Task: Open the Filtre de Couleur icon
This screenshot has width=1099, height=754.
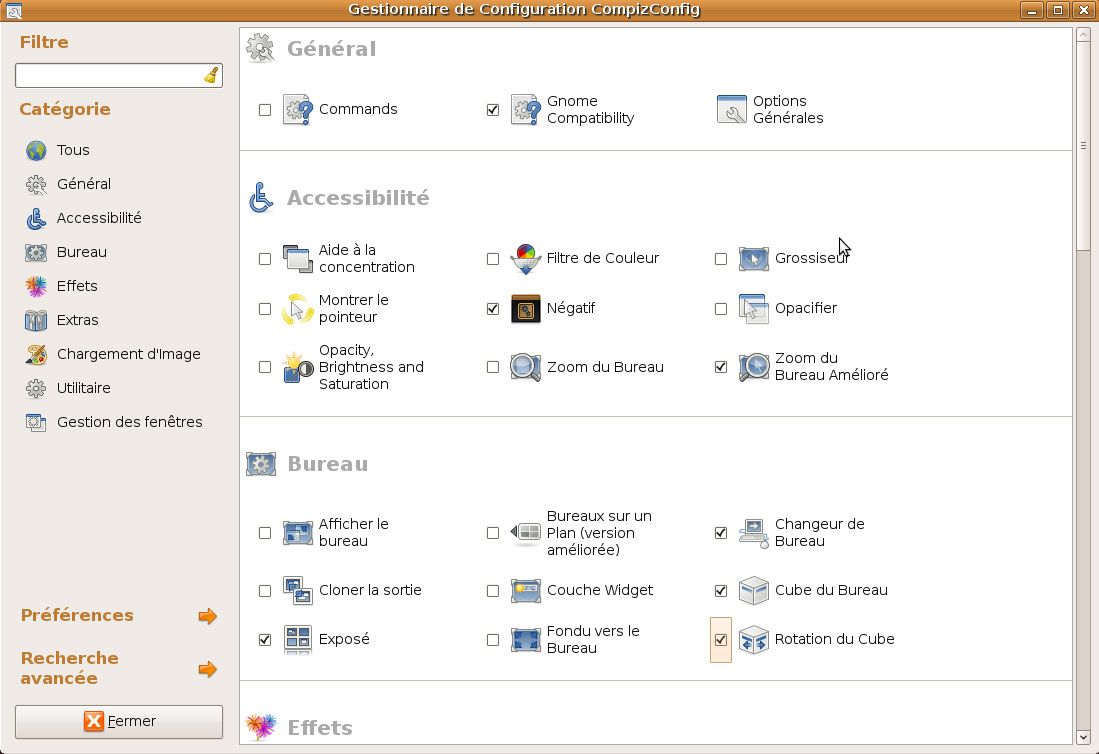Action: pos(525,259)
